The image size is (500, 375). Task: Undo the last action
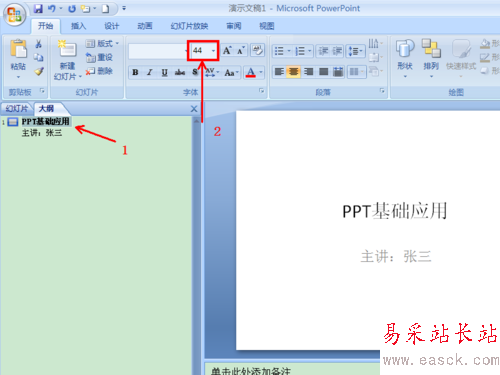click(x=52, y=9)
